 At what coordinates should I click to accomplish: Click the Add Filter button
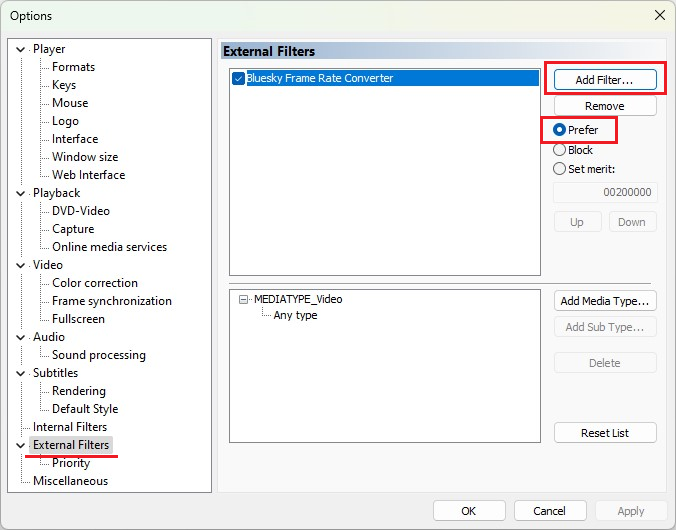(x=605, y=80)
